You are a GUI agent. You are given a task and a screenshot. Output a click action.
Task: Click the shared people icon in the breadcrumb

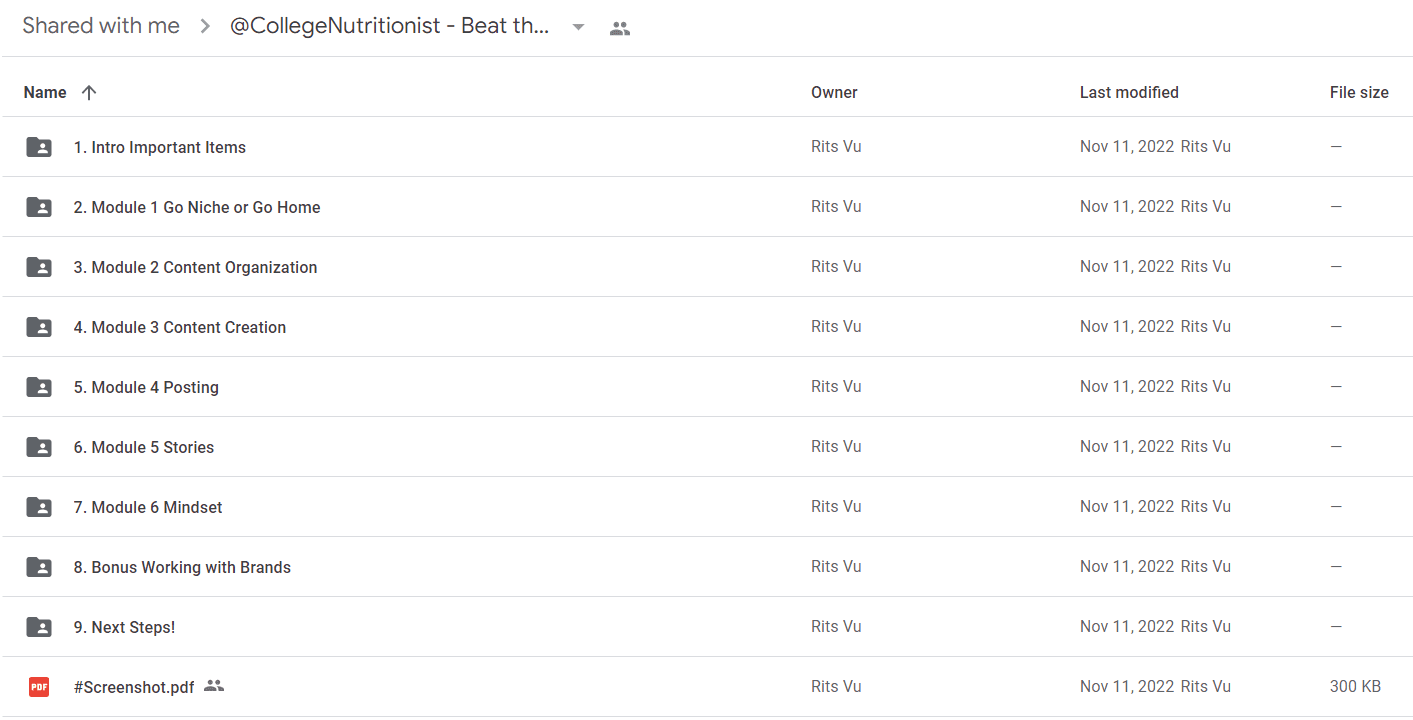coord(620,28)
